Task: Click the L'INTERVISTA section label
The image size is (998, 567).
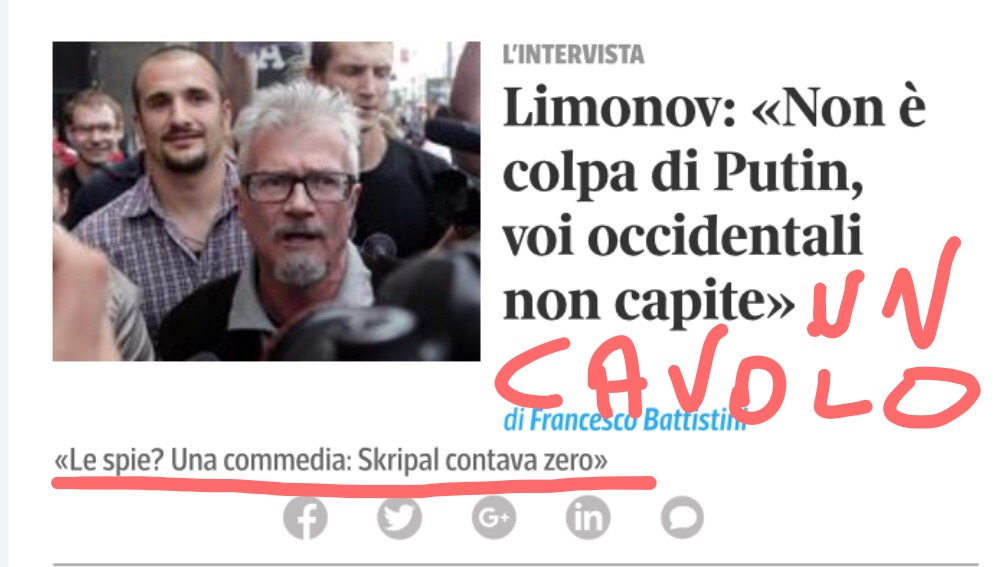Action: [573, 55]
